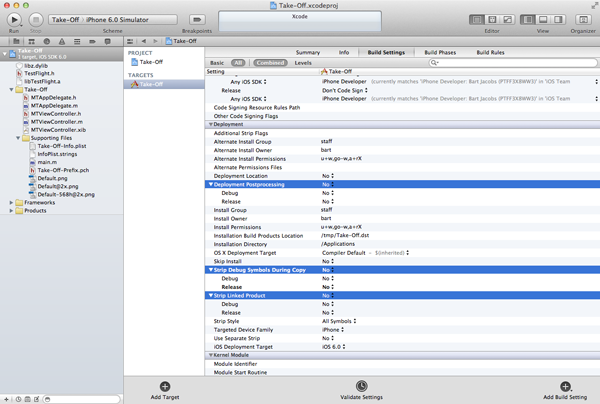Collapse the Supporting Files folder

coord(18,138)
